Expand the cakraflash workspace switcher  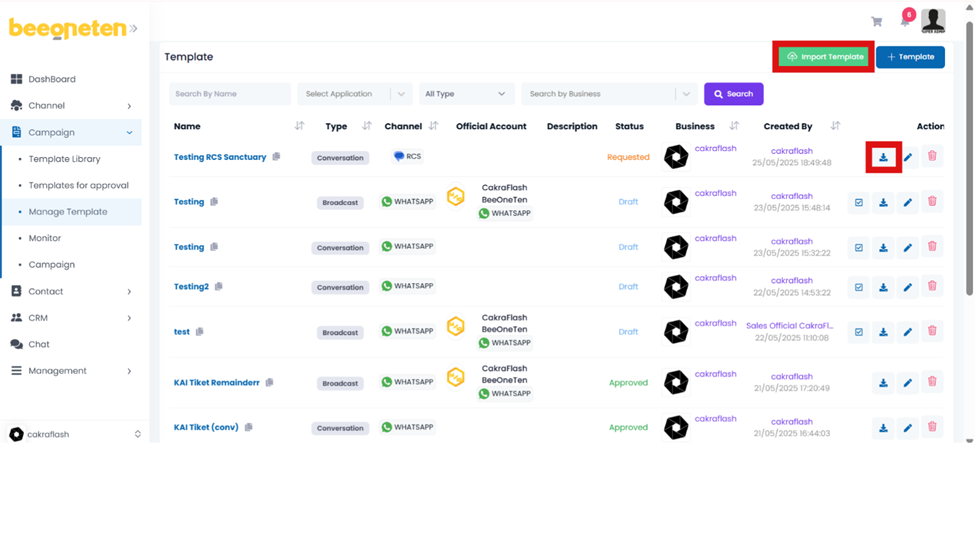(137, 434)
